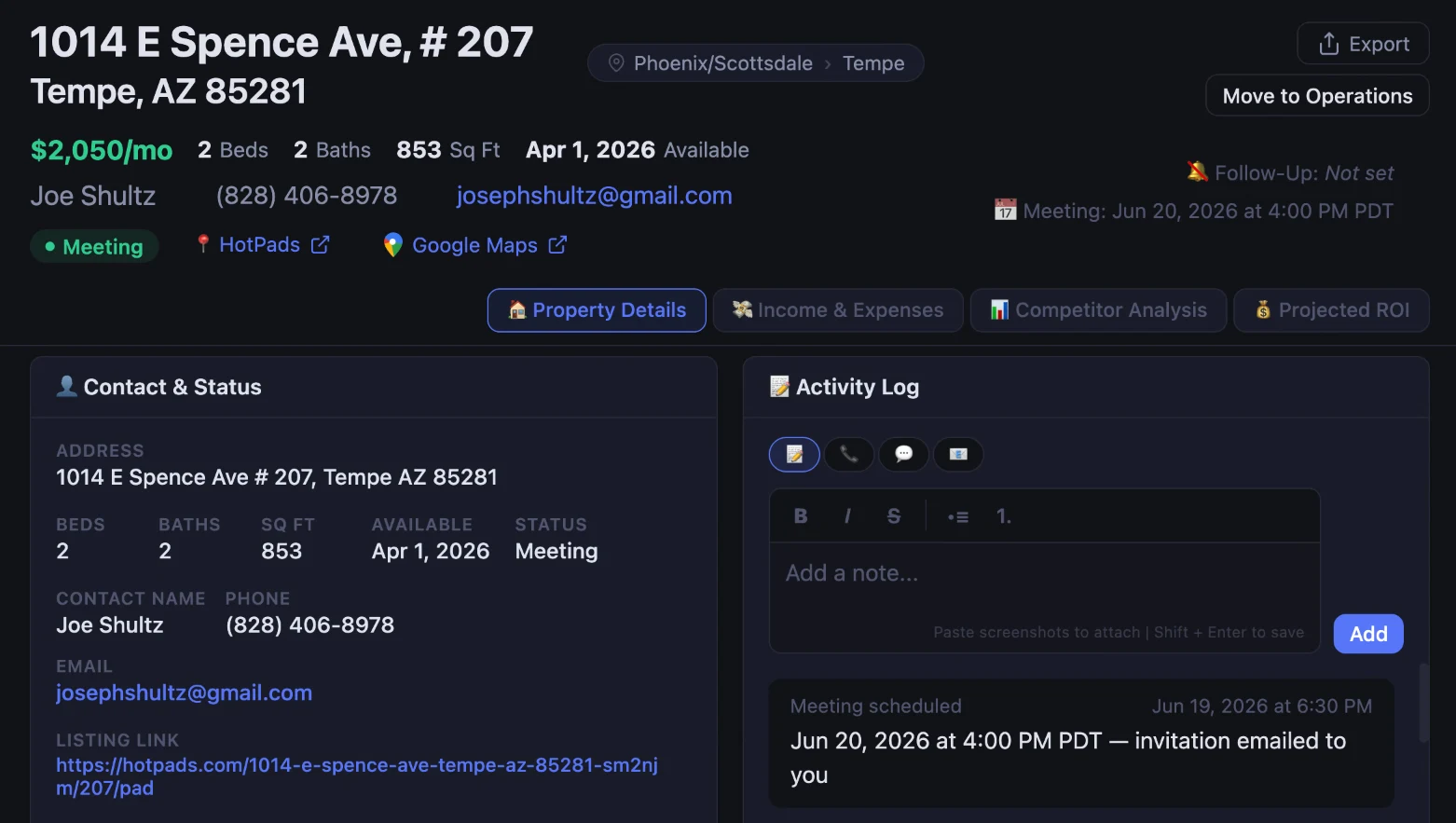The height and width of the screenshot is (823, 1456).
Task: Add the note with the Add button
Action: [1368, 634]
